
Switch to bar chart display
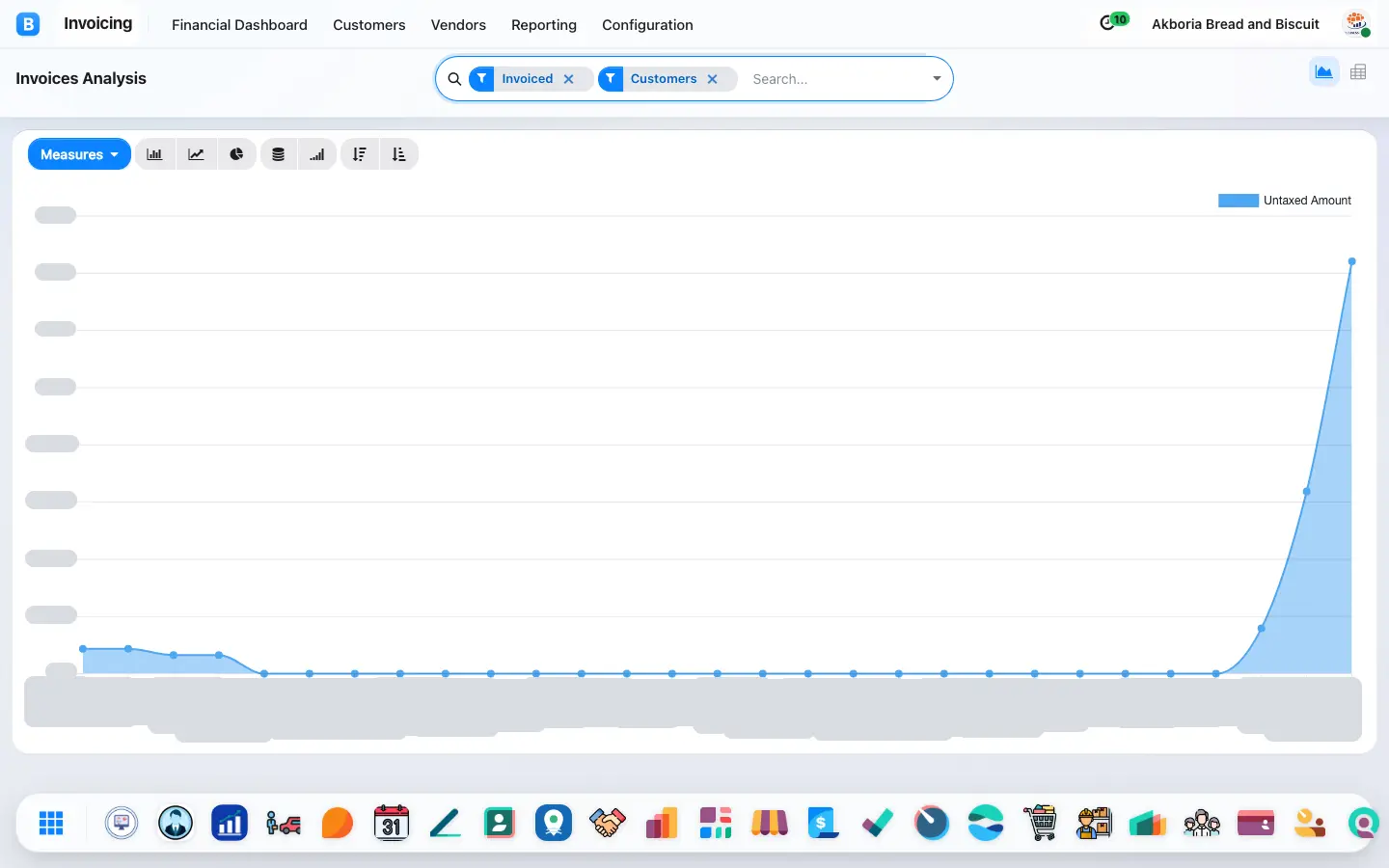click(x=154, y=154)
